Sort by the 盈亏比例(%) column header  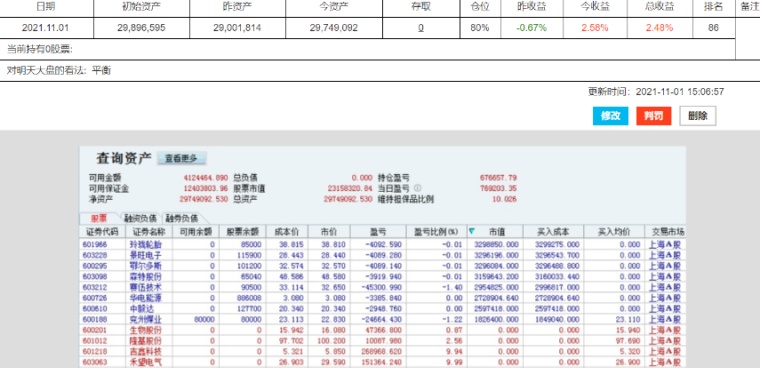pyautogui.click(x=436, y=231)
